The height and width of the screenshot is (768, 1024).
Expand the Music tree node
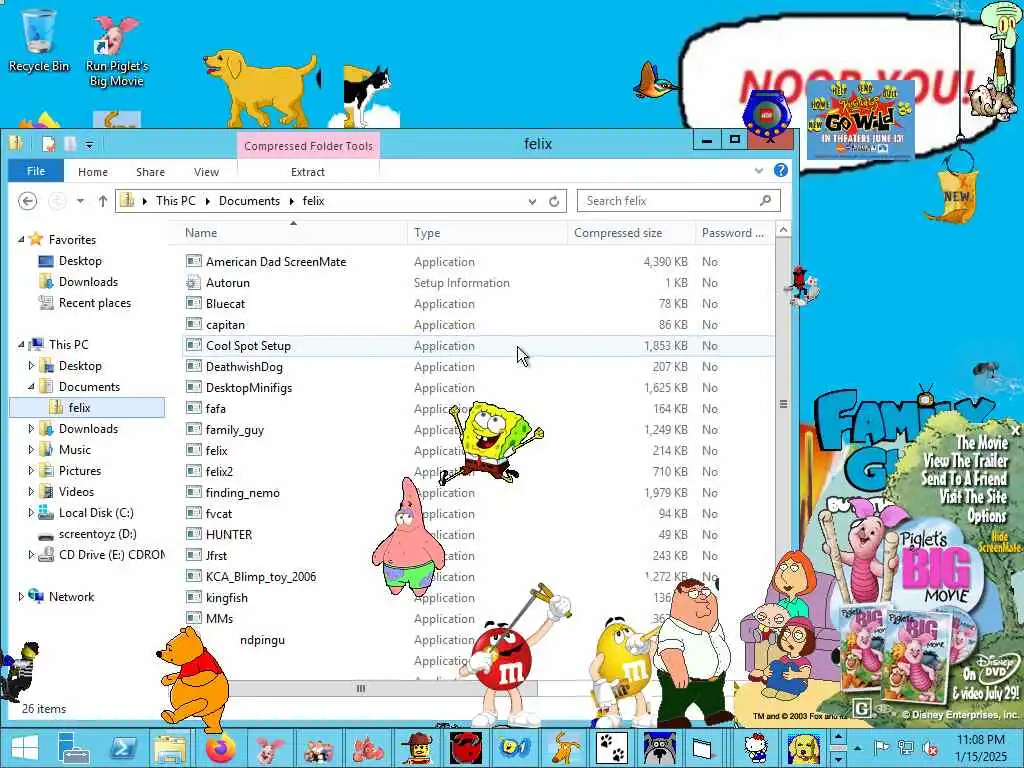[31, 449]
